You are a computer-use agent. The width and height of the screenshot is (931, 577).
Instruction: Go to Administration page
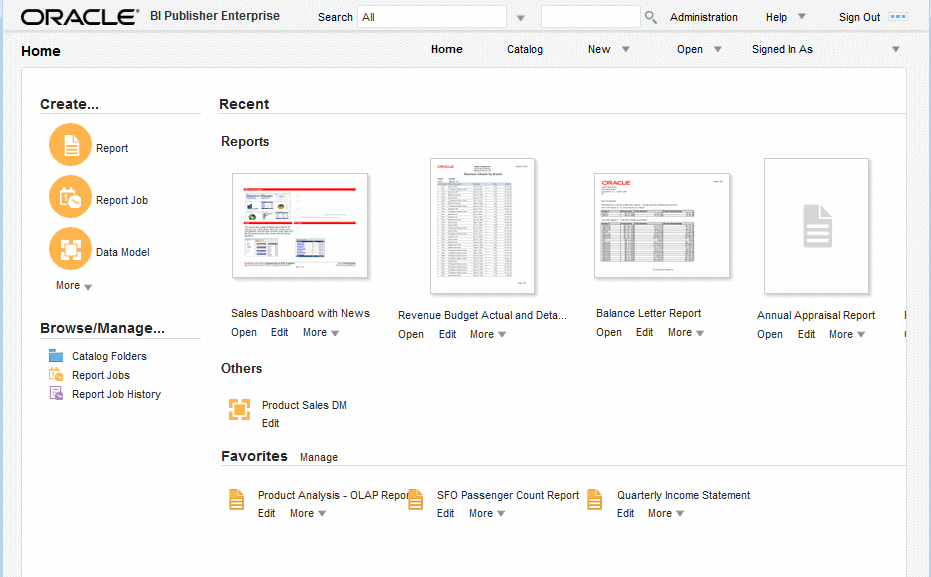pos(704,17)
